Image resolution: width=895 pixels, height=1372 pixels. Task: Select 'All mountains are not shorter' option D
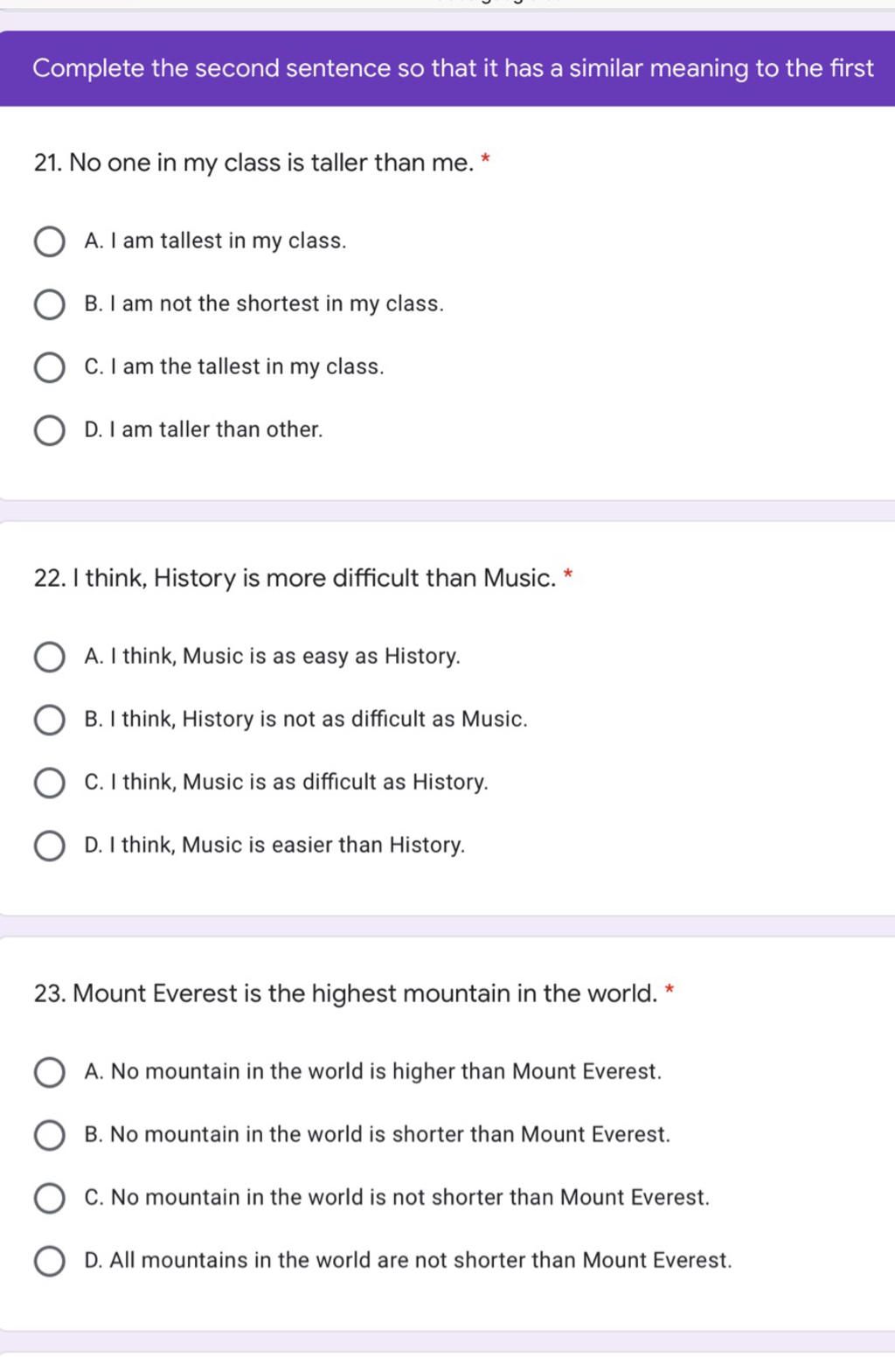(49, 1261)
